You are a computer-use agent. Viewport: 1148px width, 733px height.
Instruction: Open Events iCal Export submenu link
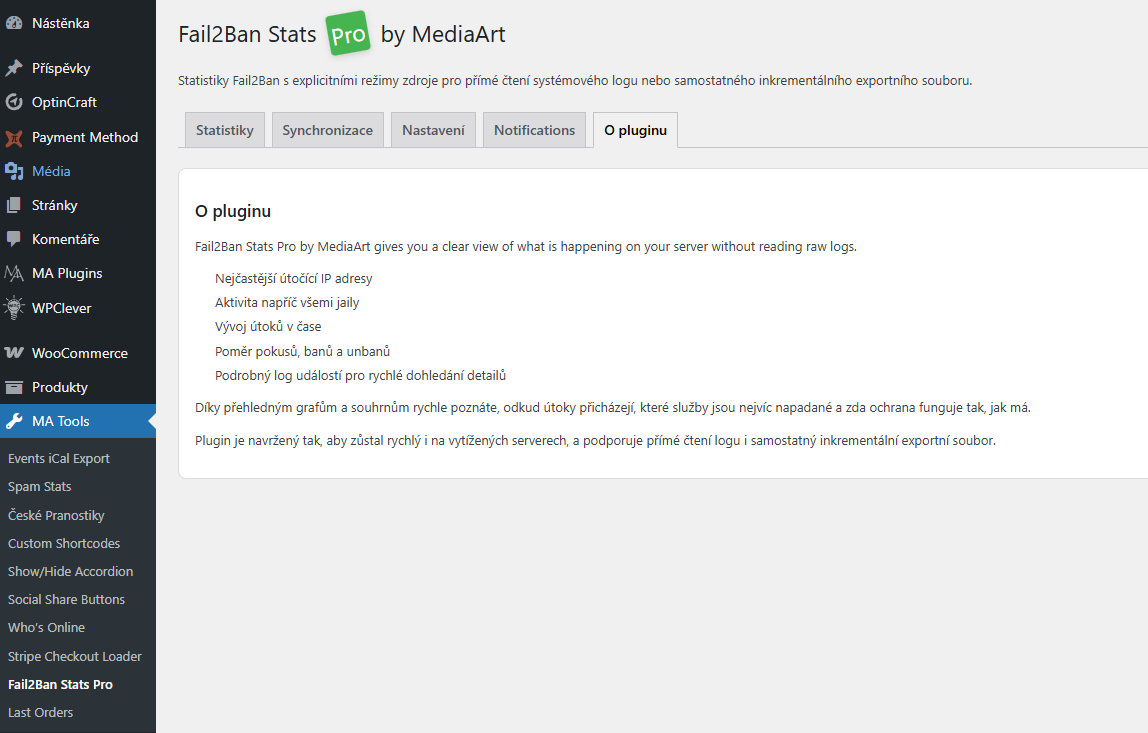coord(59,458)
